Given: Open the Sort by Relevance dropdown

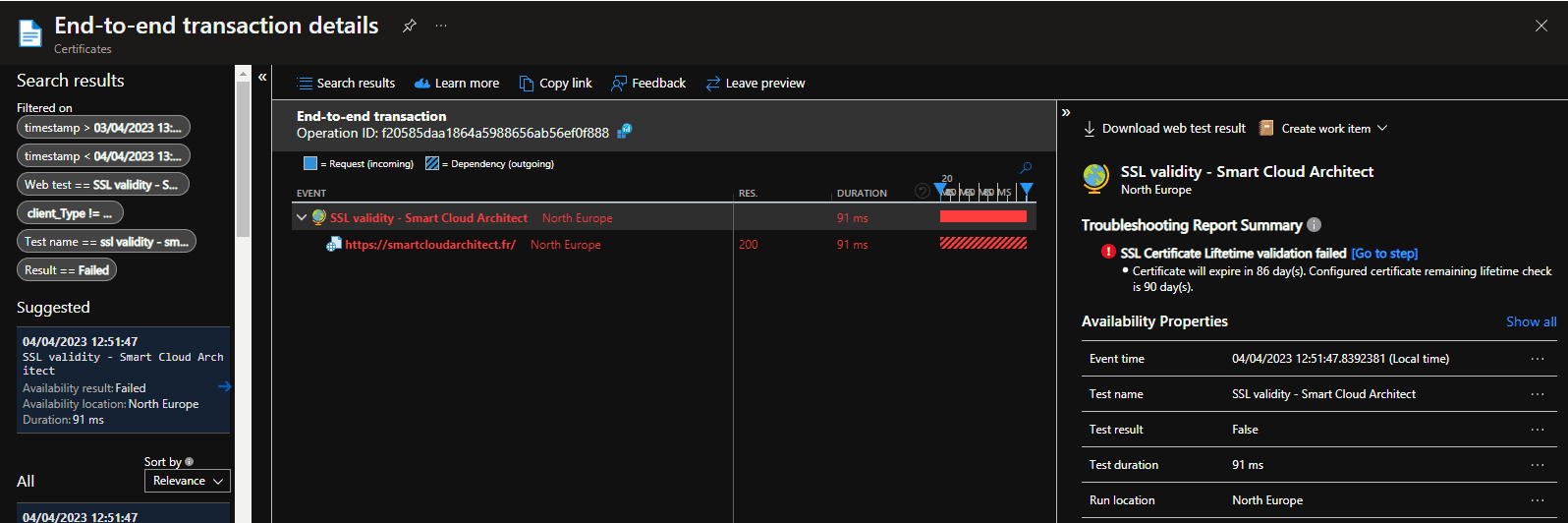Looking at the screenshot, I should coord(188,481).
